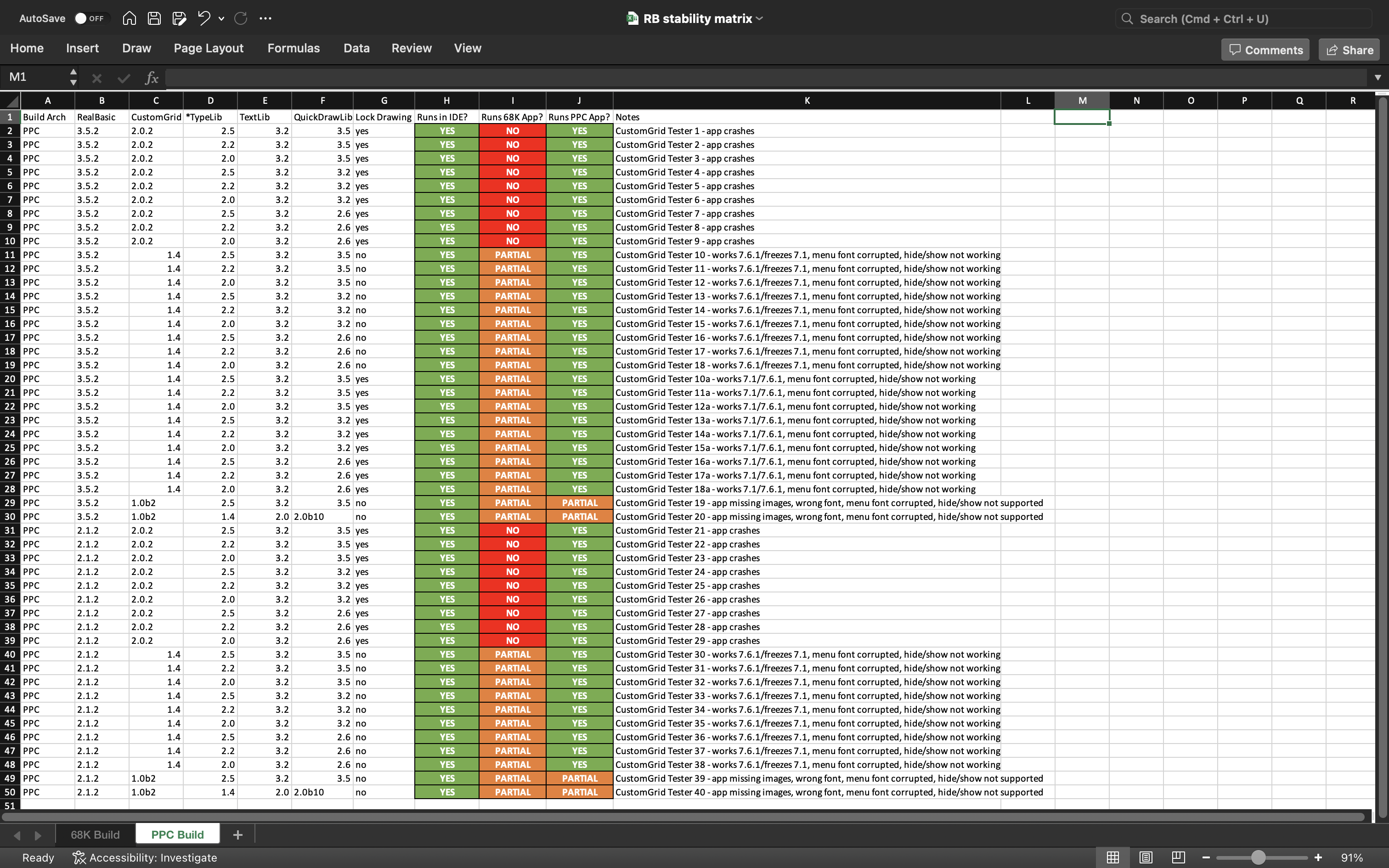This screenshot has width=1389, height=868.
Task: Click the confirm entry checkmark icon
Action: [124, 78]
